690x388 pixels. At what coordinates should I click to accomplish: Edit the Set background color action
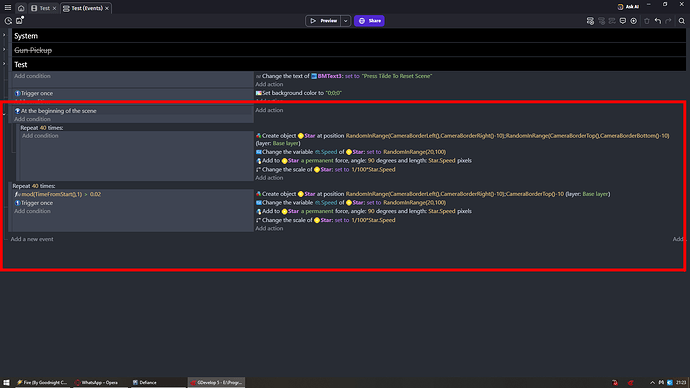299,93
